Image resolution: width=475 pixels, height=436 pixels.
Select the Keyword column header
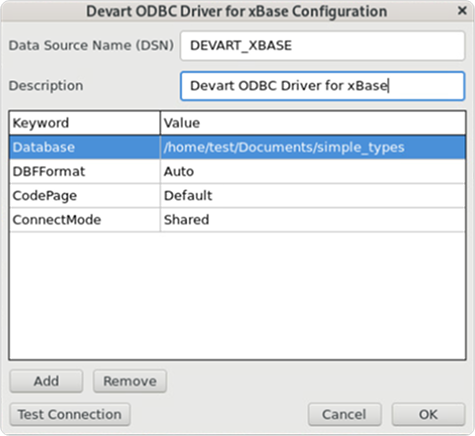coord(85,123)
